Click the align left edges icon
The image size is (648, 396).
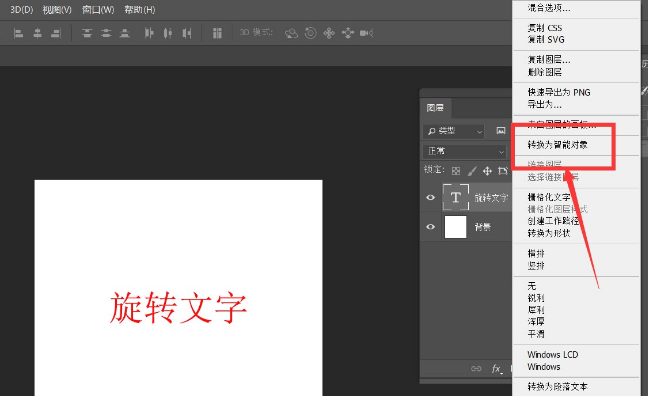coord(18,33)
